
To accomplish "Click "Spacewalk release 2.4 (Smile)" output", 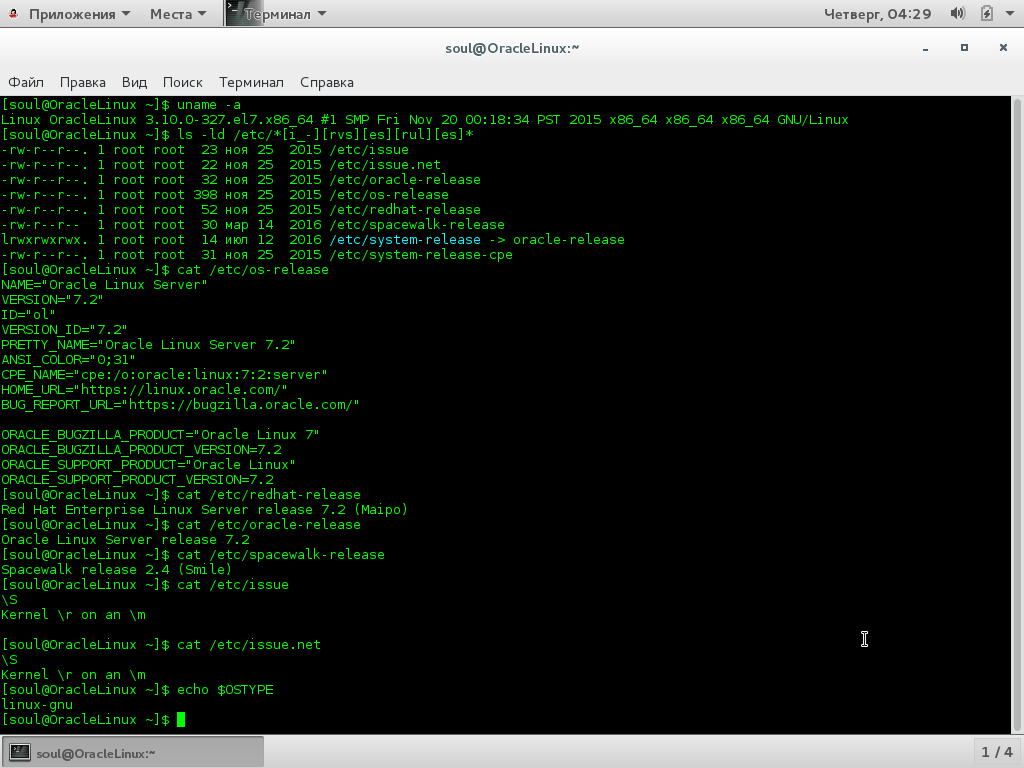I will pyautogui.click(x=116, y=570).
